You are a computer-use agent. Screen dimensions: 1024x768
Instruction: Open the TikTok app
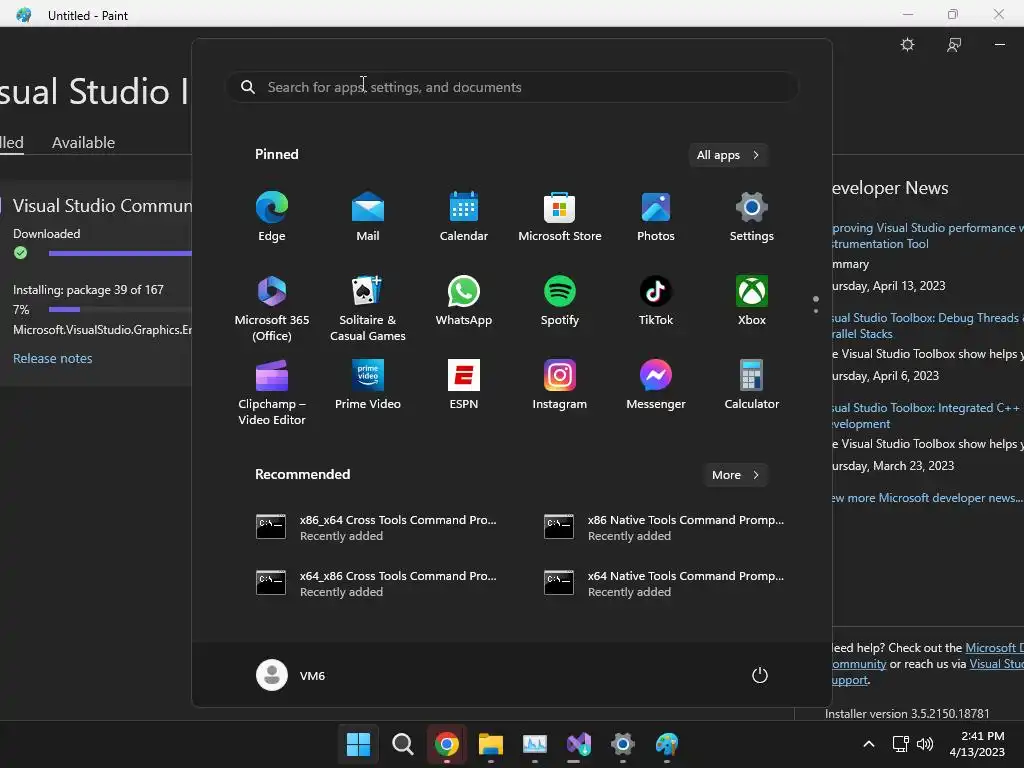tap(656, 301)
